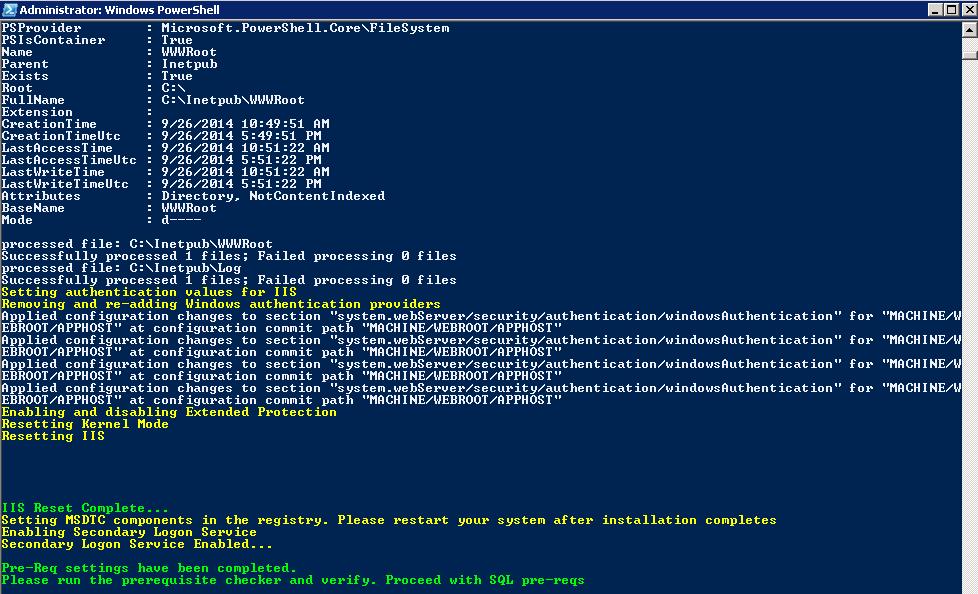Click 'Setting authentication values for IIS' line

(x=149, y=291)
